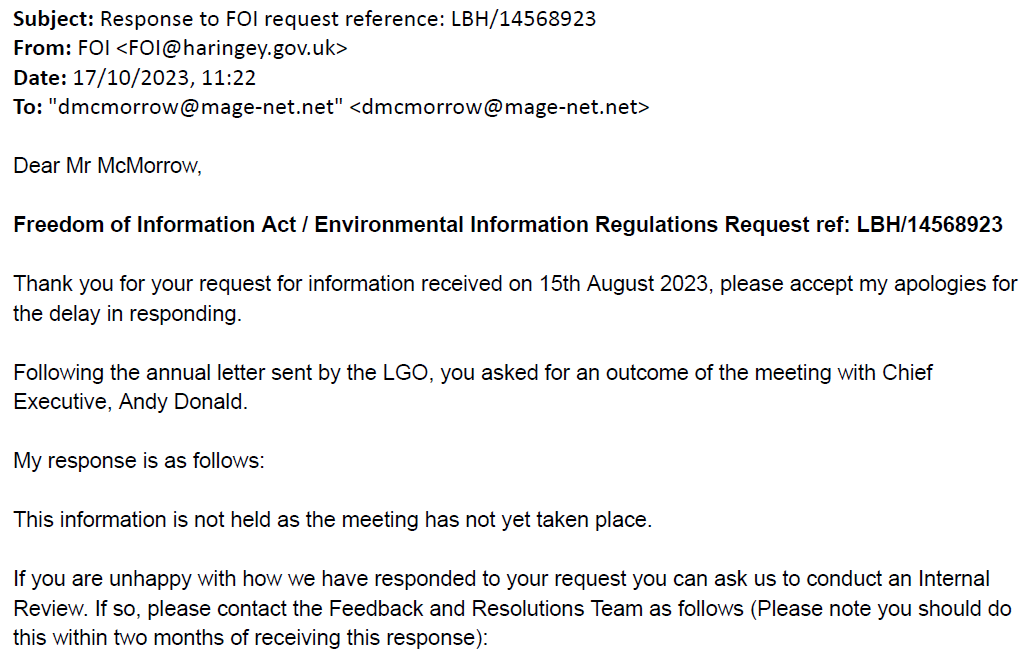Viewport: 1031px width, 660px height.
Task: Click the 'the delay in responding' line
Action: (x=128, y=314)
